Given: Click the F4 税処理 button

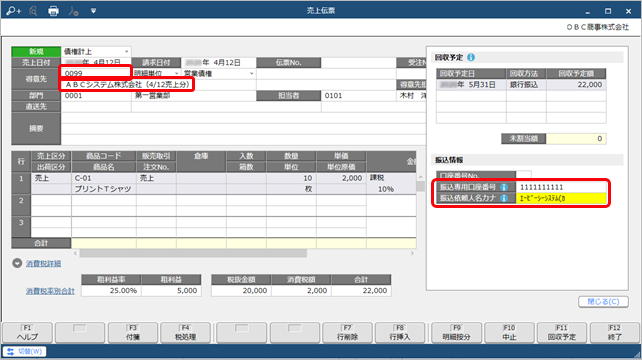Looking at the screenshot, I should click(185, 333).
